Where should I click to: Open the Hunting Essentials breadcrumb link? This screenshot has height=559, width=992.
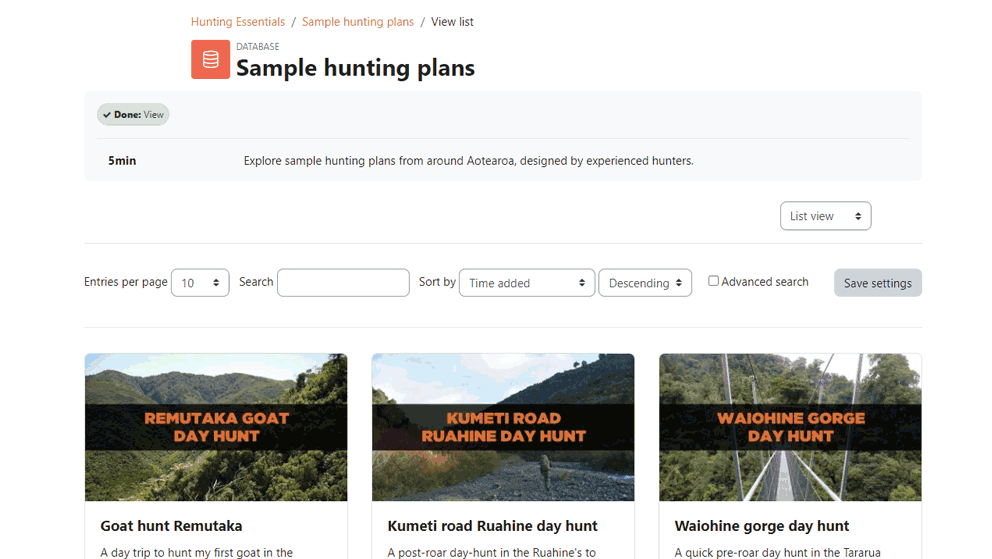tap(238, 22)
